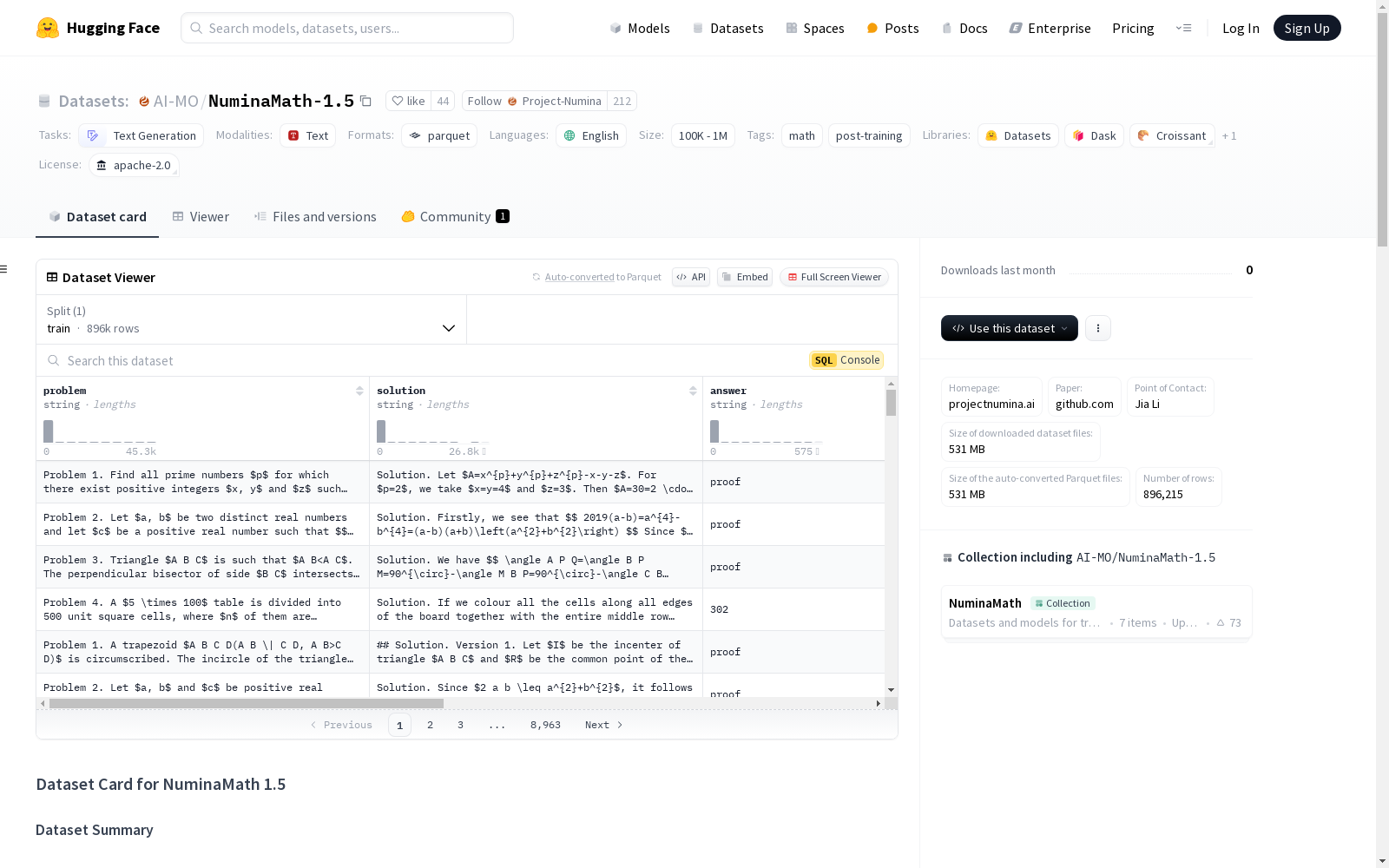Click the Embed button
The image size is (1389, 868).
point(745,277)
